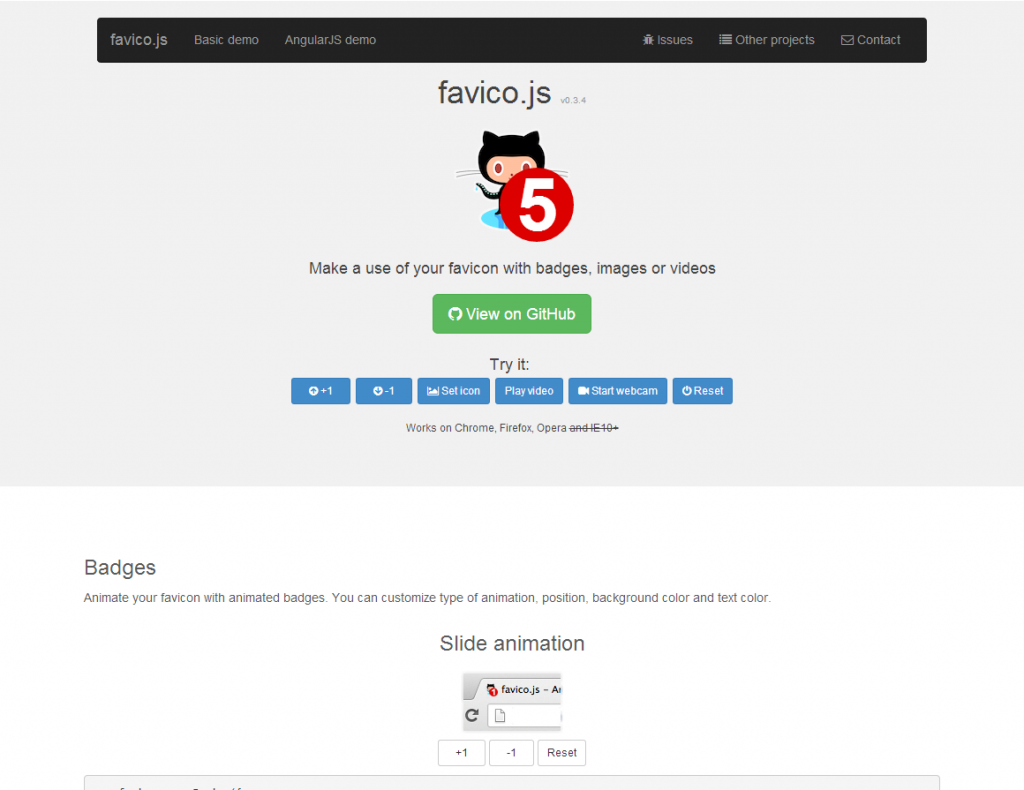
Task: Click the badged favicon in the mockup tab
Action: (490, 689)
